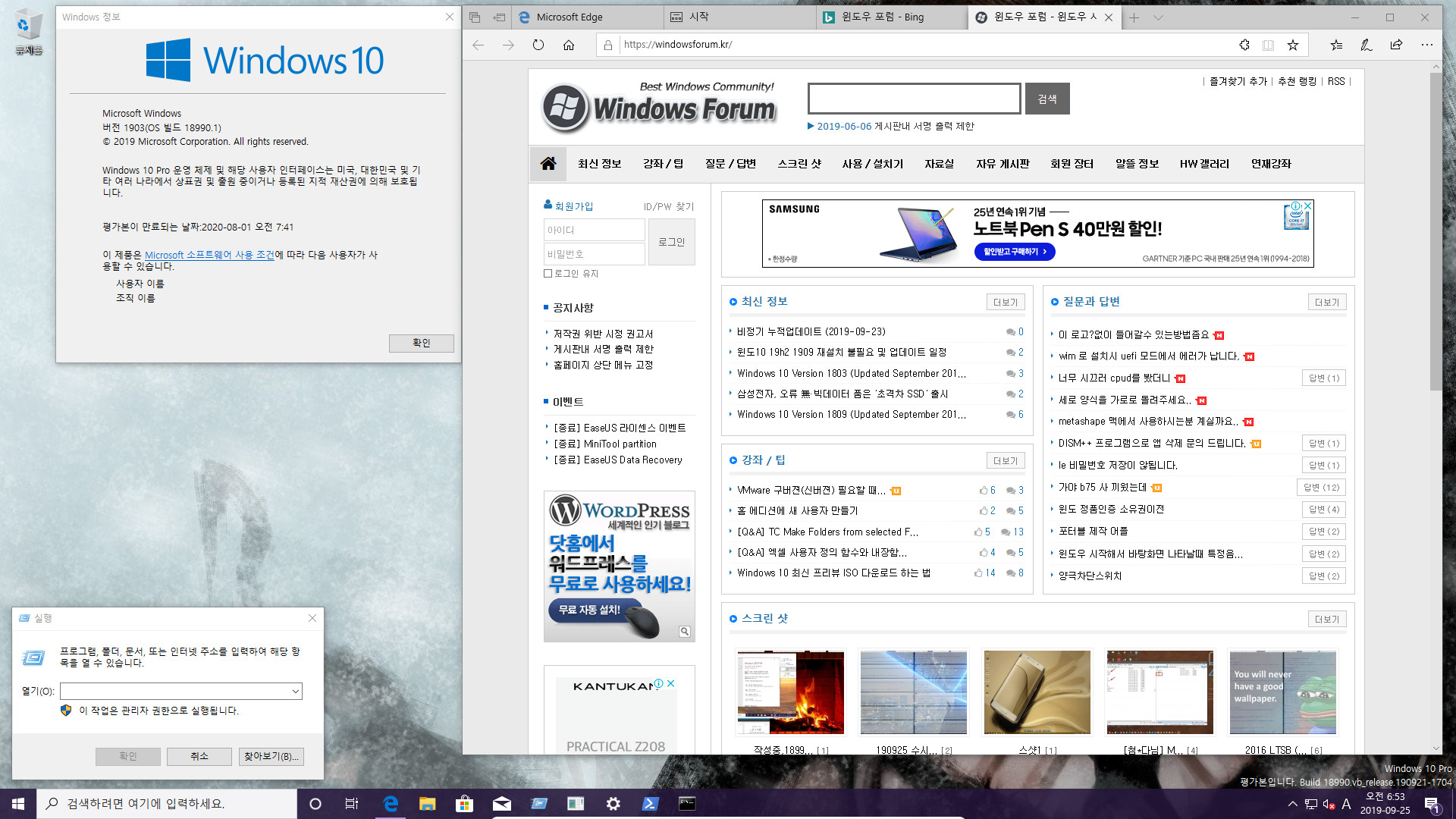Refresh the page in Edge
This screenshot has height=819, width=1456.
pyautogui.click(x=538, y=45)
